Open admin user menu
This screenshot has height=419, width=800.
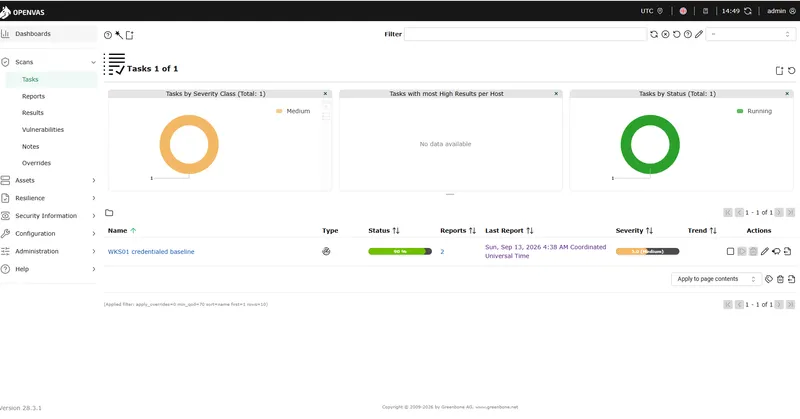click(781, 11)
